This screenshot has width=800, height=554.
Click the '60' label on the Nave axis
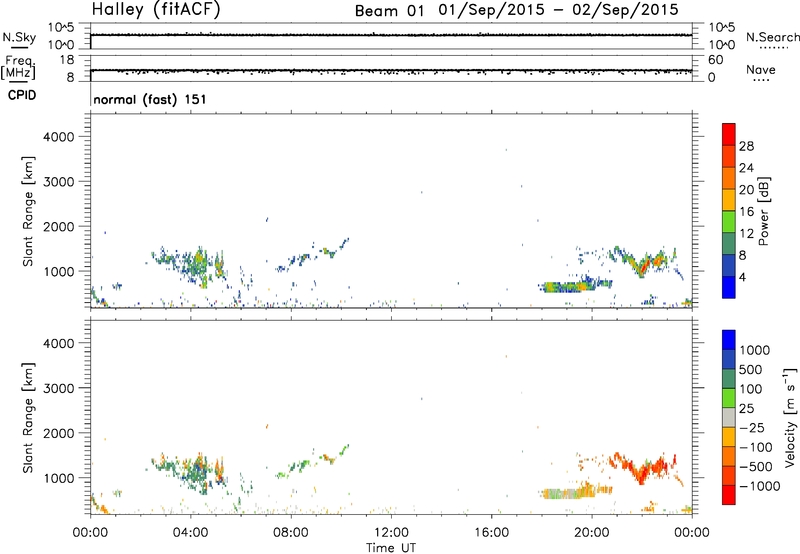[715, 60]
